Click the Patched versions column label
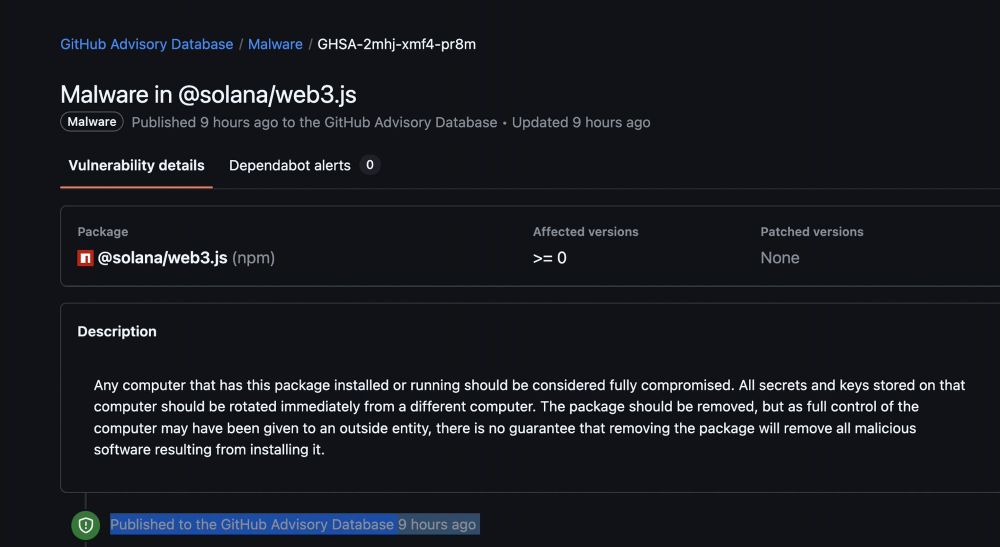This screenshot has width=1000, height=547. [x=812, y=231]
